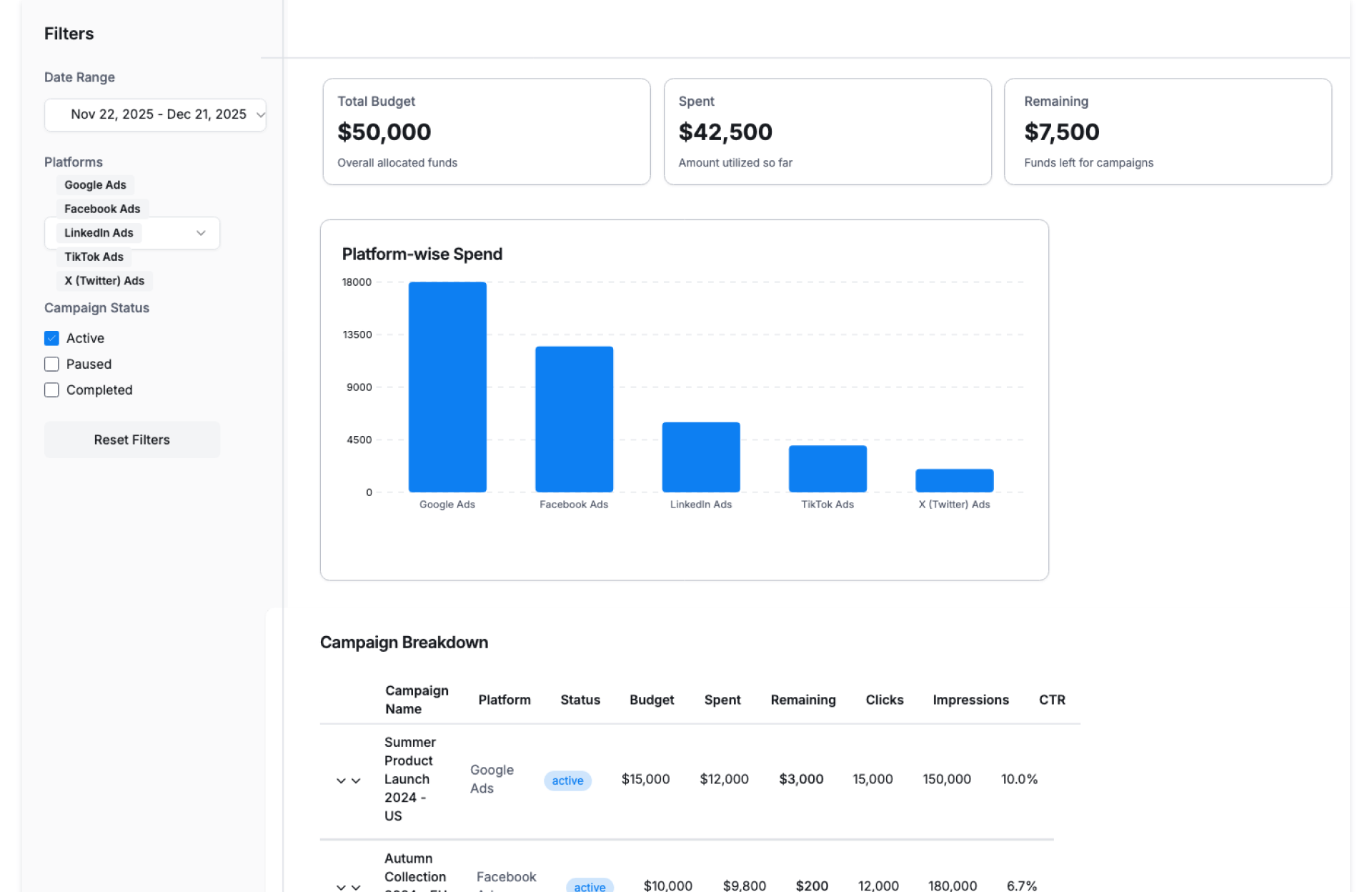Screen dimensions: 1372x892
Task: Click the X (Twitter) Ads platform tag
Action: (104, 281)
